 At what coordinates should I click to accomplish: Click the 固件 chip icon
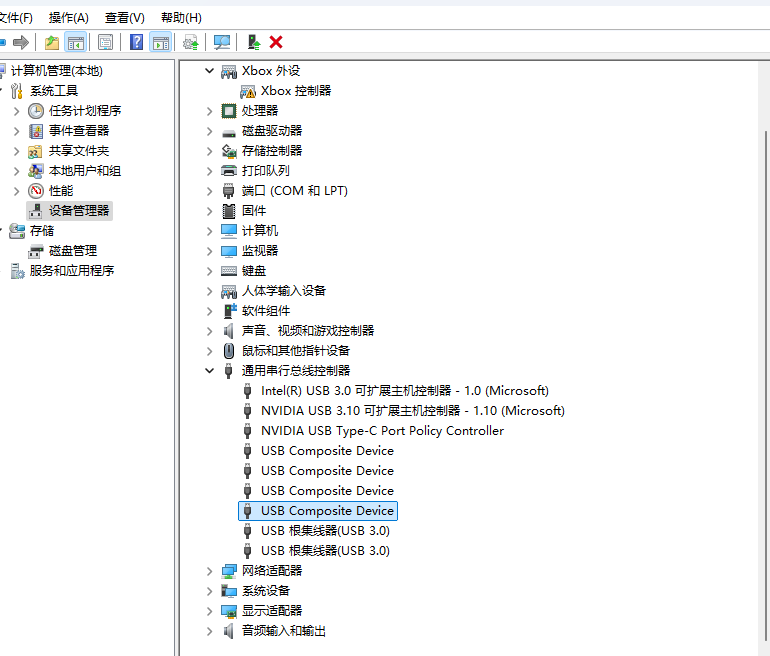point(229,211)
